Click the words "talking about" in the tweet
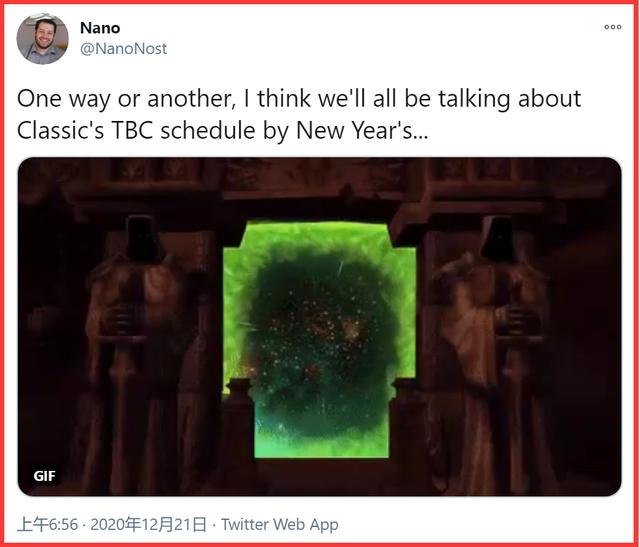The image size is (640, 547). (510, 99)
